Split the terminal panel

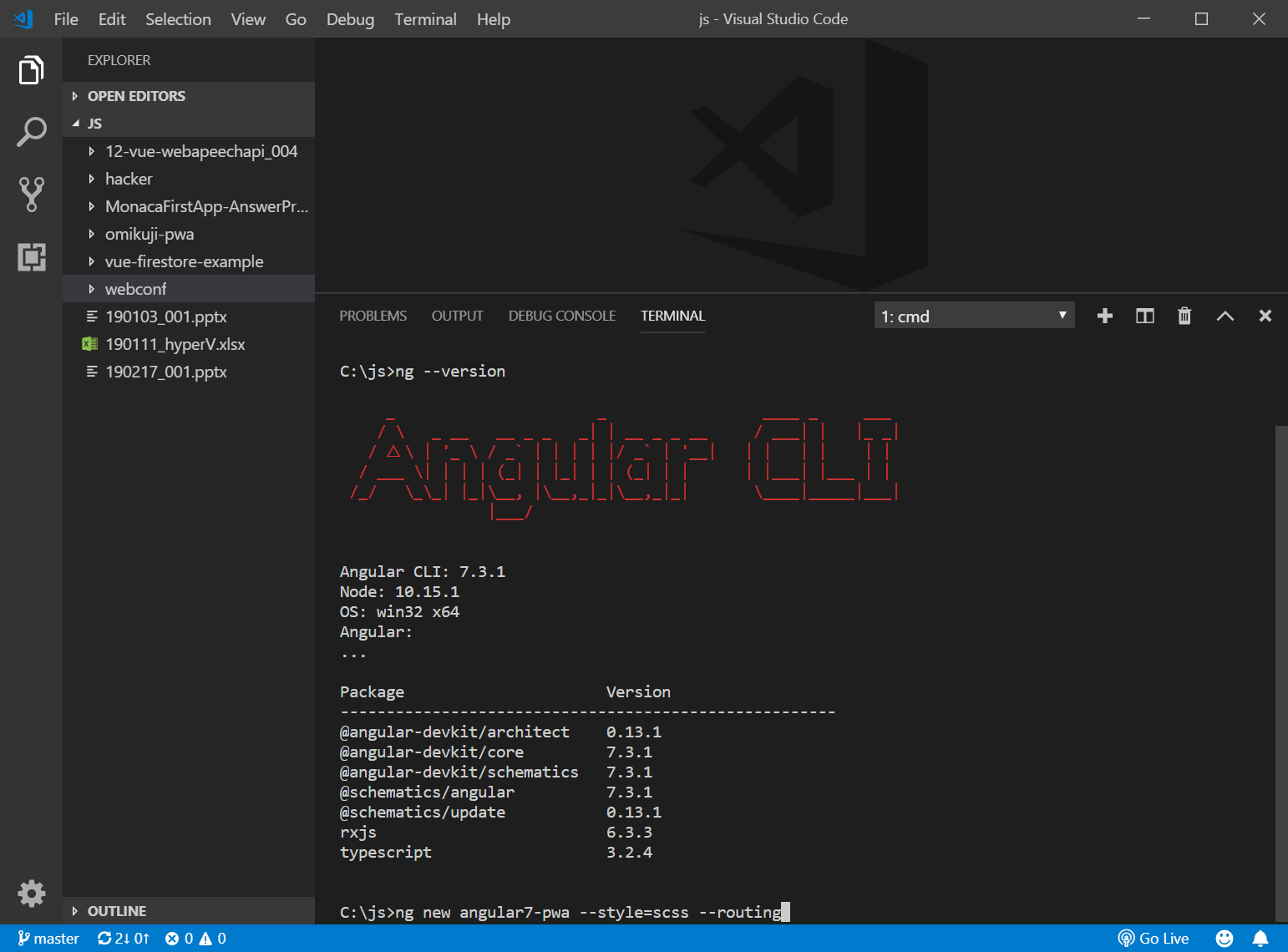point(1144,316)
